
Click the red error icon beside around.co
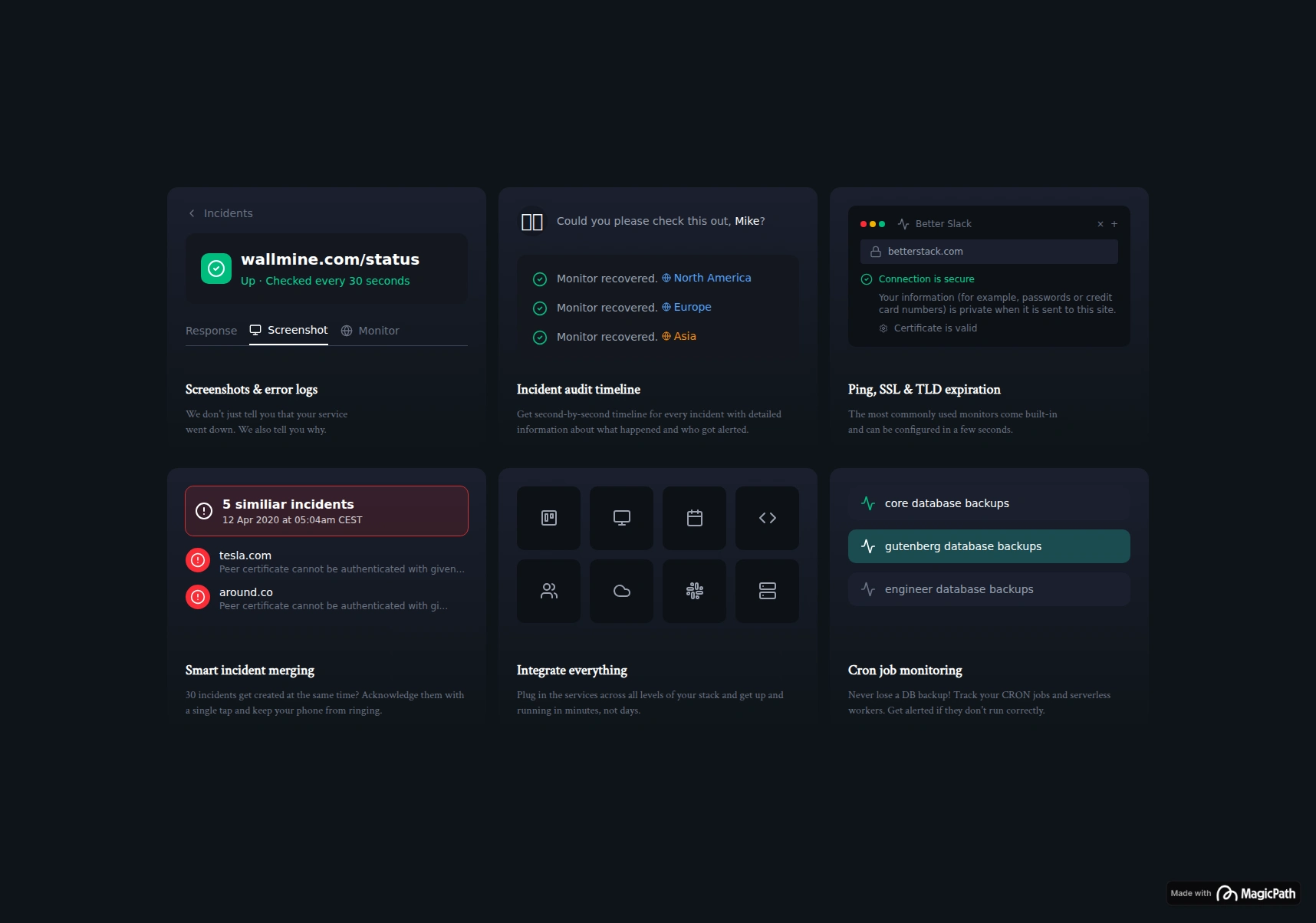coord(198,597)
